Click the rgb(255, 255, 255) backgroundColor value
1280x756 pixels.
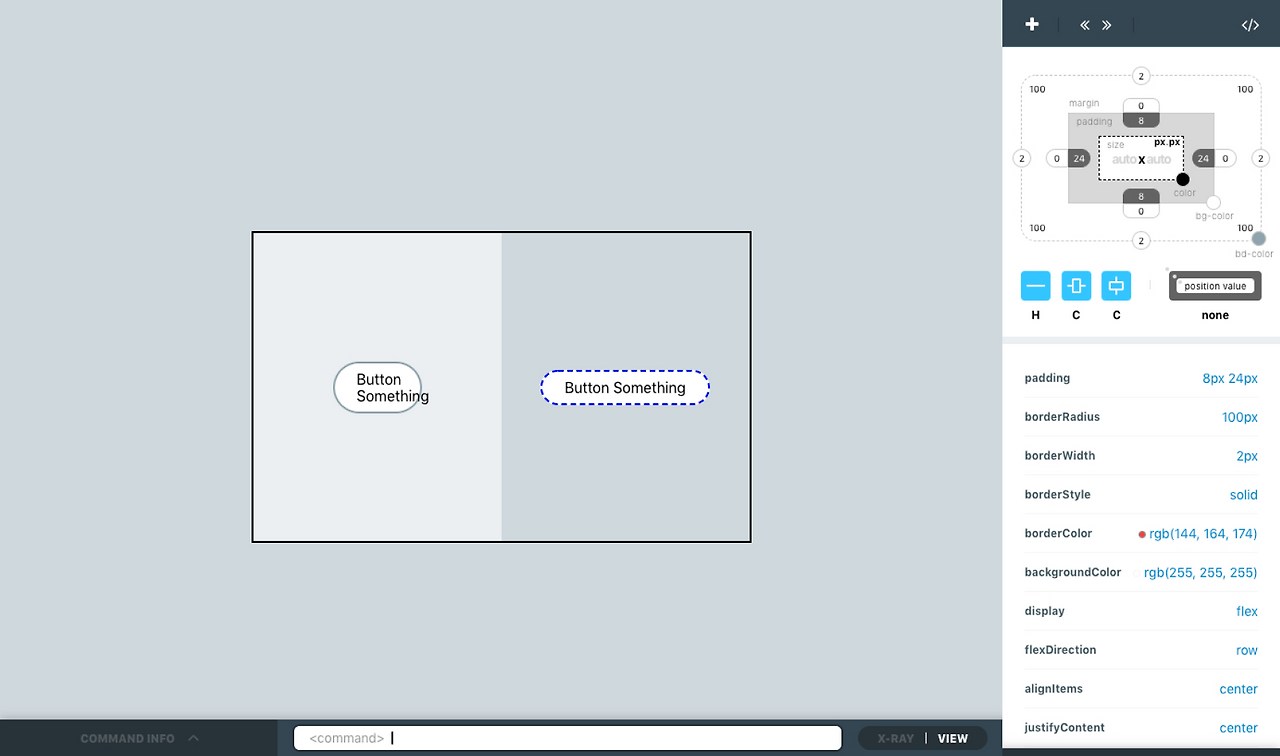pyautogui.click(x=1200, y=572)
